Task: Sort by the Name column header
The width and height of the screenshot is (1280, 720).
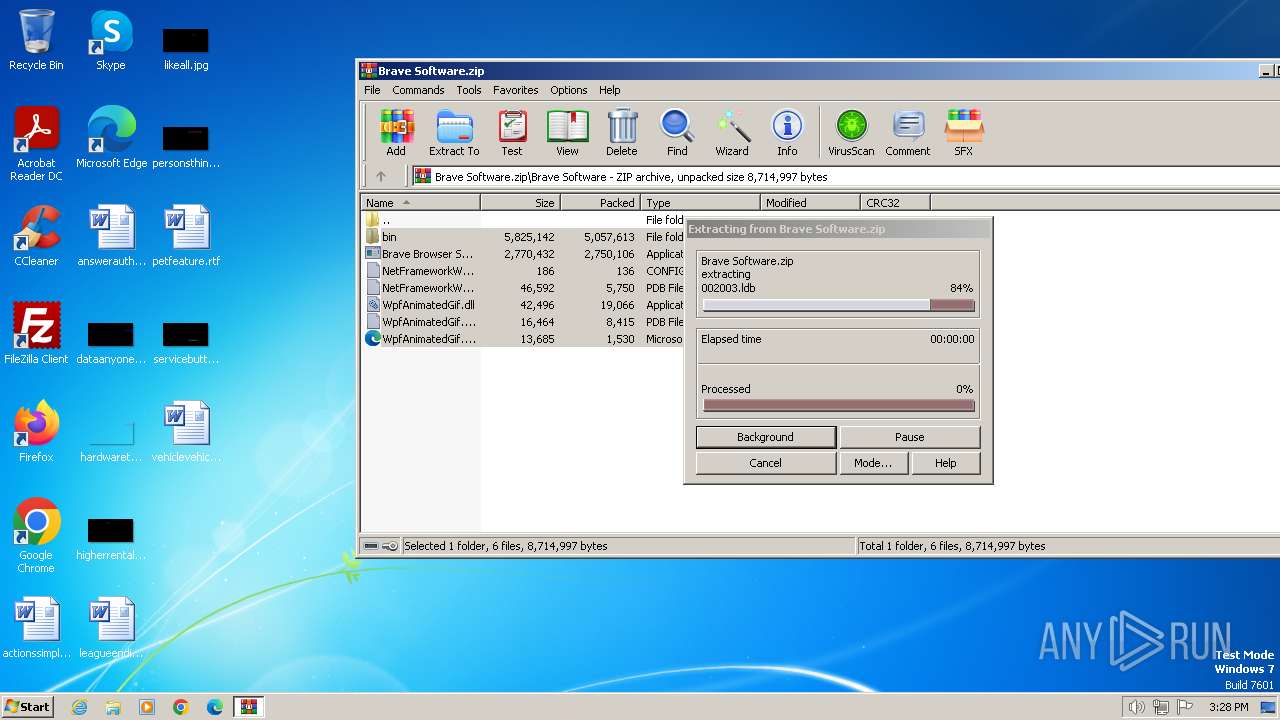Action: point(420,202)
